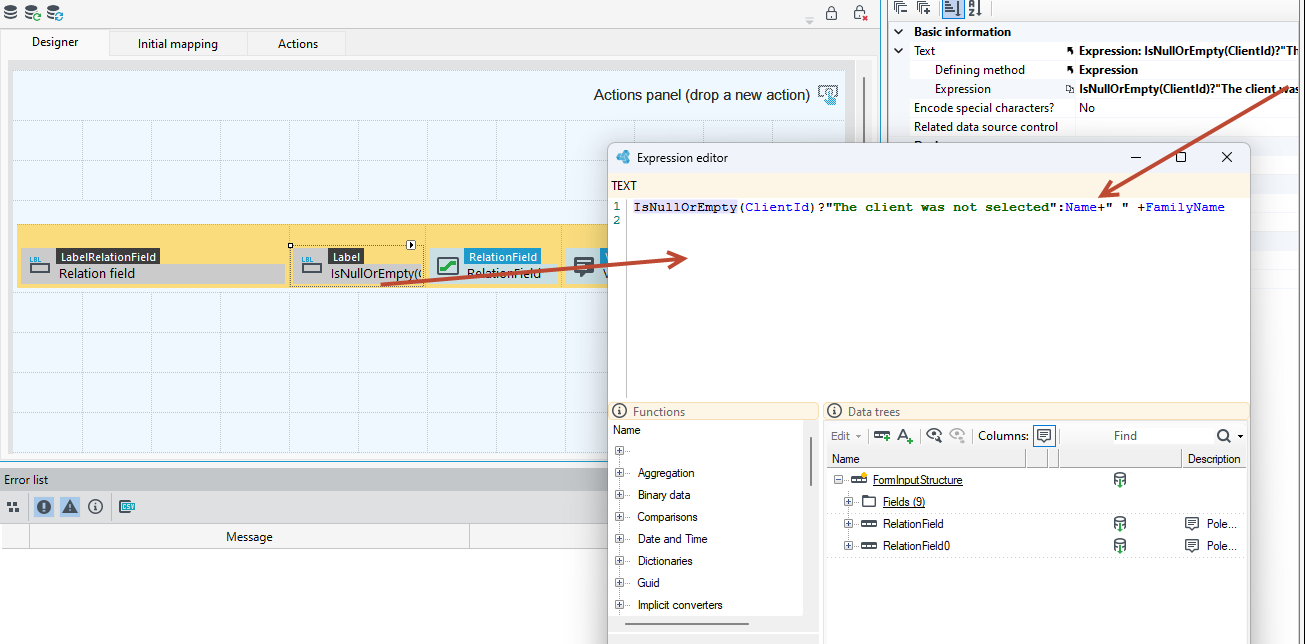The width and height of the screenshot is (1305, 644).
Task: Expand the RelationField0 tree node
Action: pyautogui.click(x=849, y=546)
